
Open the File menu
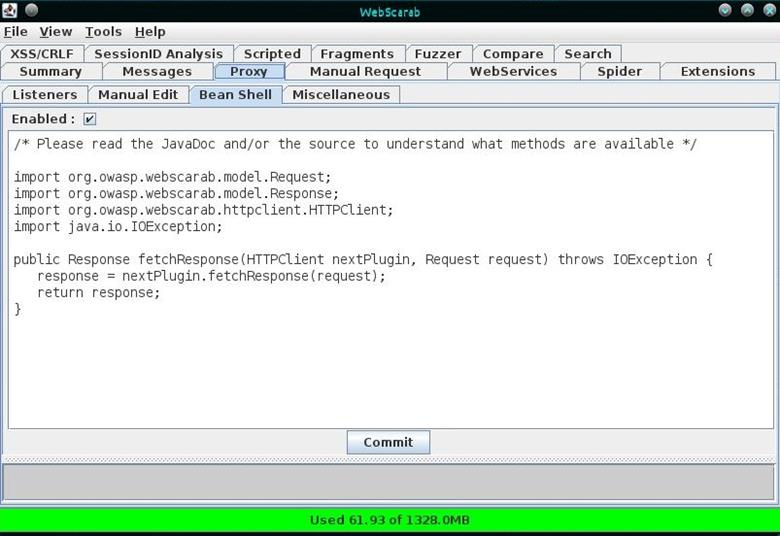pos(16,32)
